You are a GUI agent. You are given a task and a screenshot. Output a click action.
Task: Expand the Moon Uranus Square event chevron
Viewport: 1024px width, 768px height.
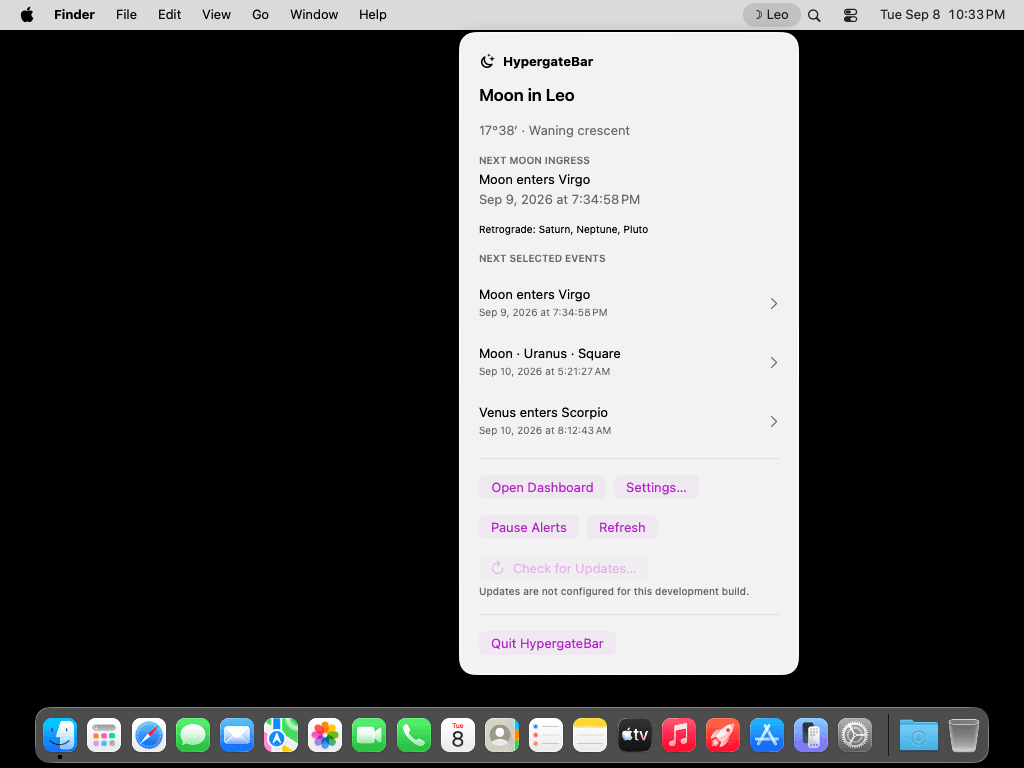pyautogui.click(x=773, y=362)
